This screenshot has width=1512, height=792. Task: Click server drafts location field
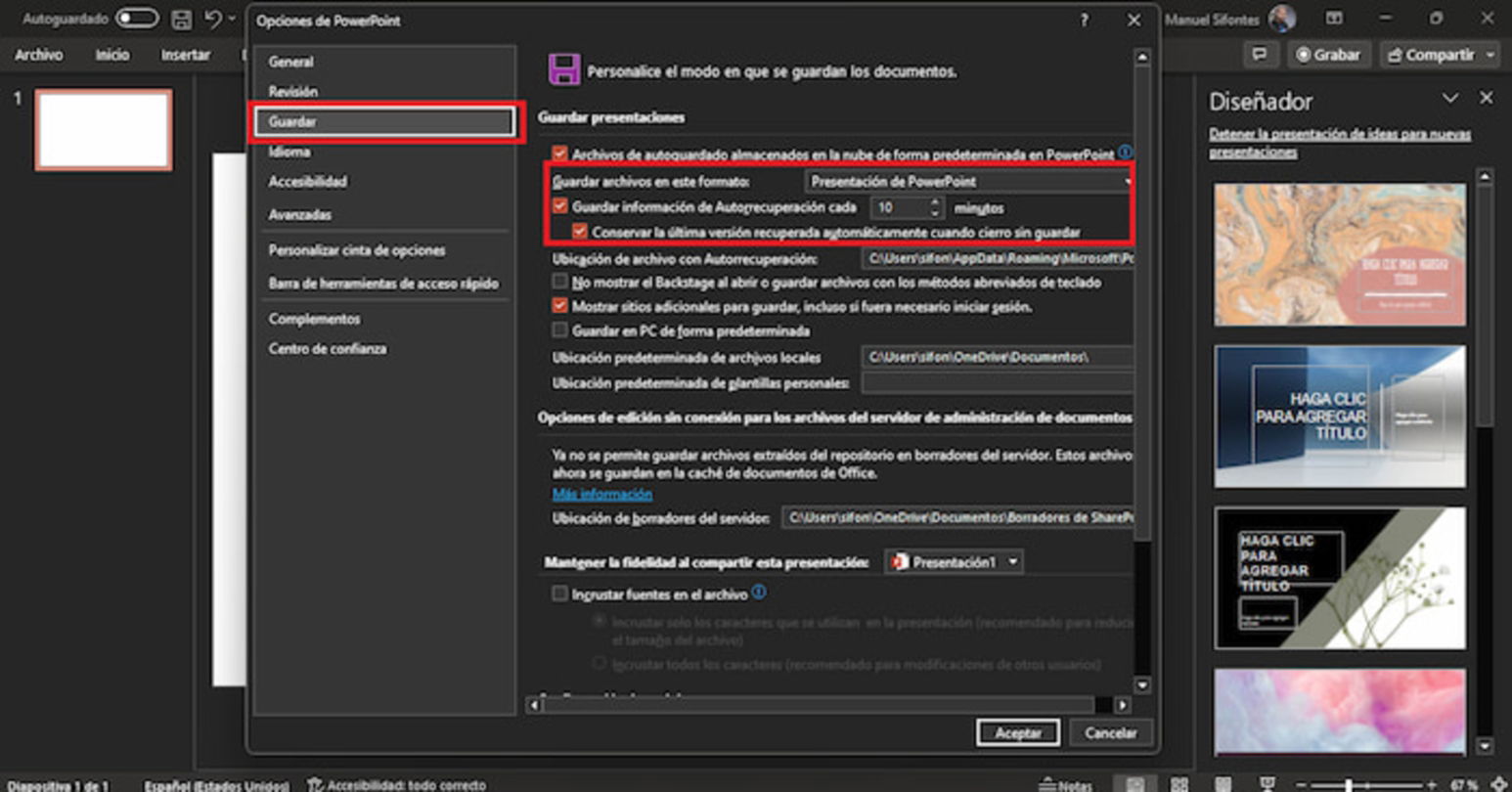pyautogui.click(x=957, y=517)
